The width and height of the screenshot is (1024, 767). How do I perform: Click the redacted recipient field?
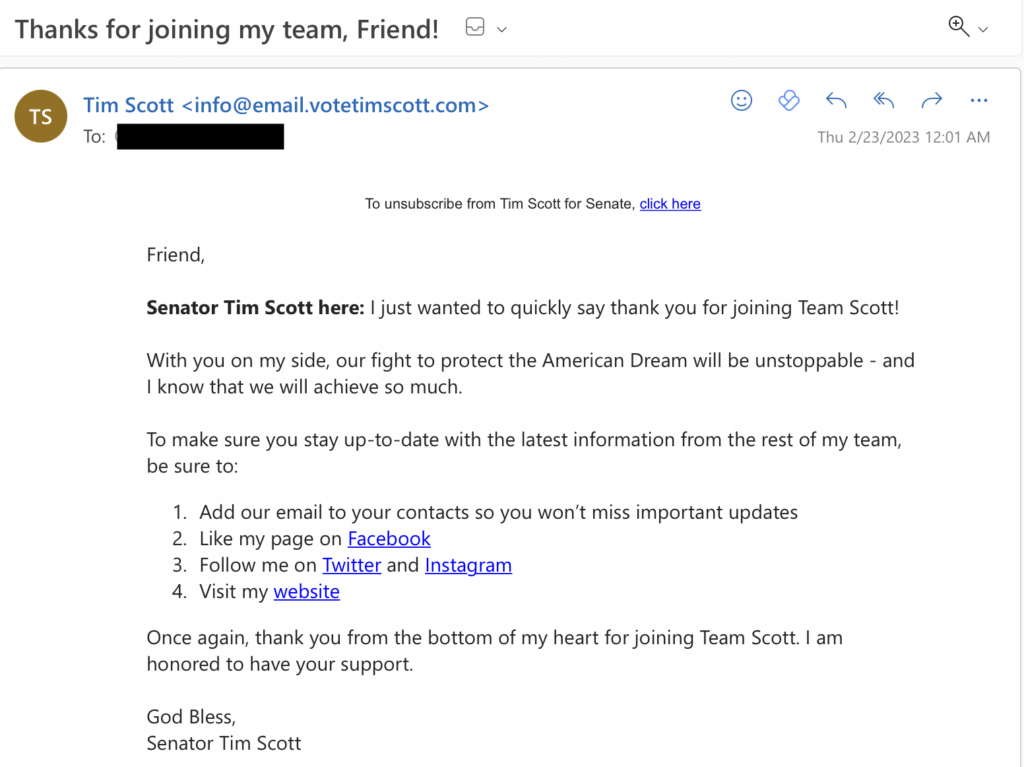199,136
